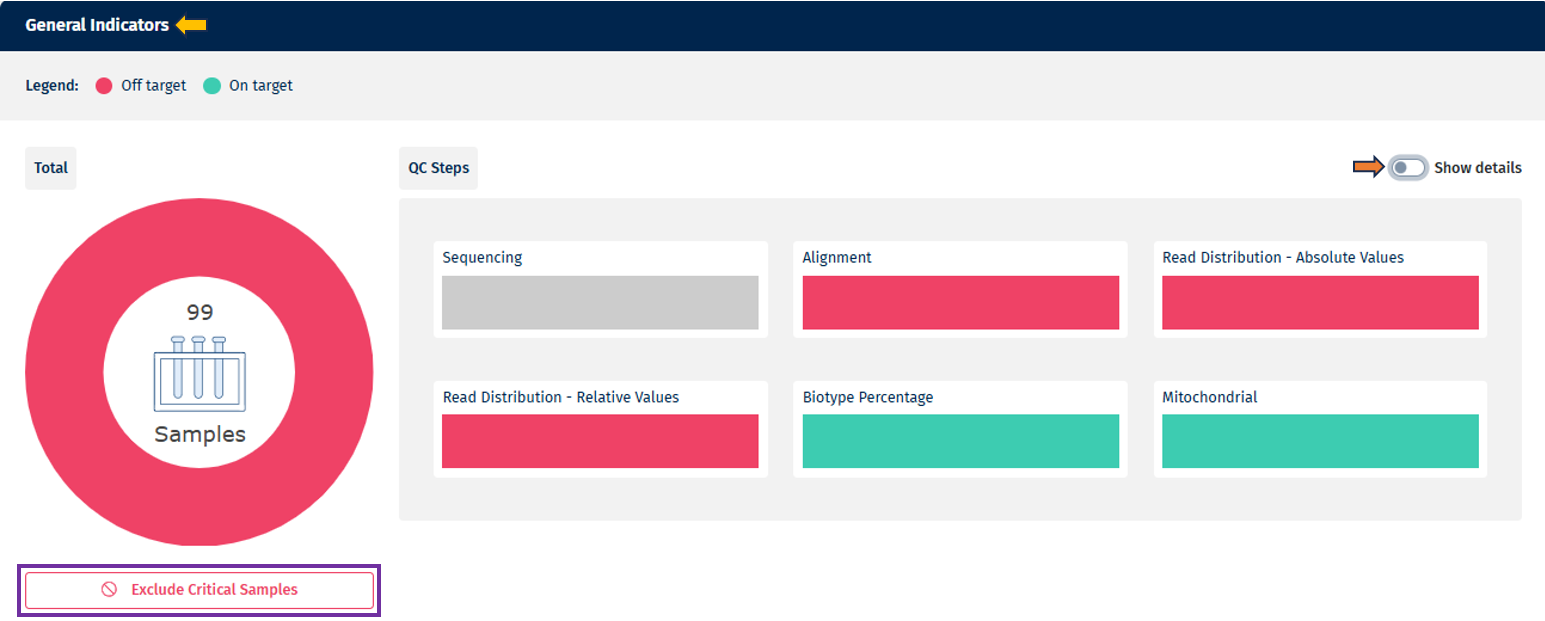Open the Biotype Percentage card

(x=960, y=441)
